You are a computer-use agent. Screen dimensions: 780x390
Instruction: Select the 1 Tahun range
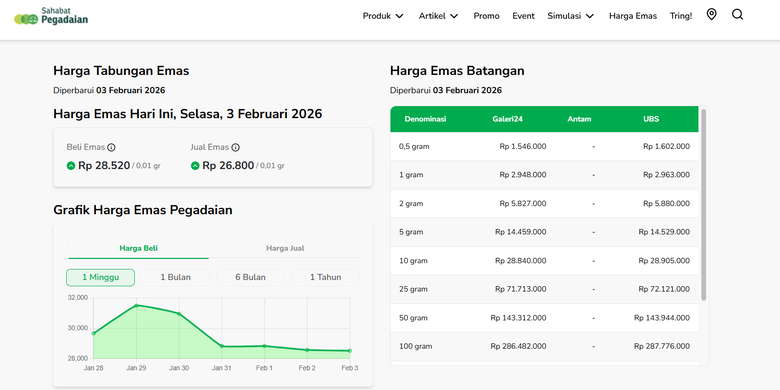[325, 278]
